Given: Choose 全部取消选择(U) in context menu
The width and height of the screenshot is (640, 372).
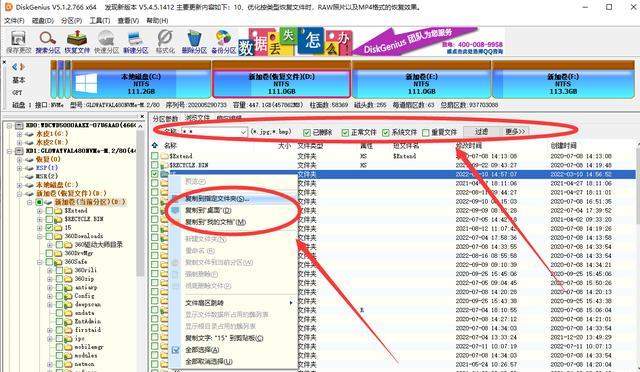Looking at the screenshot, I should click(233, 362).
